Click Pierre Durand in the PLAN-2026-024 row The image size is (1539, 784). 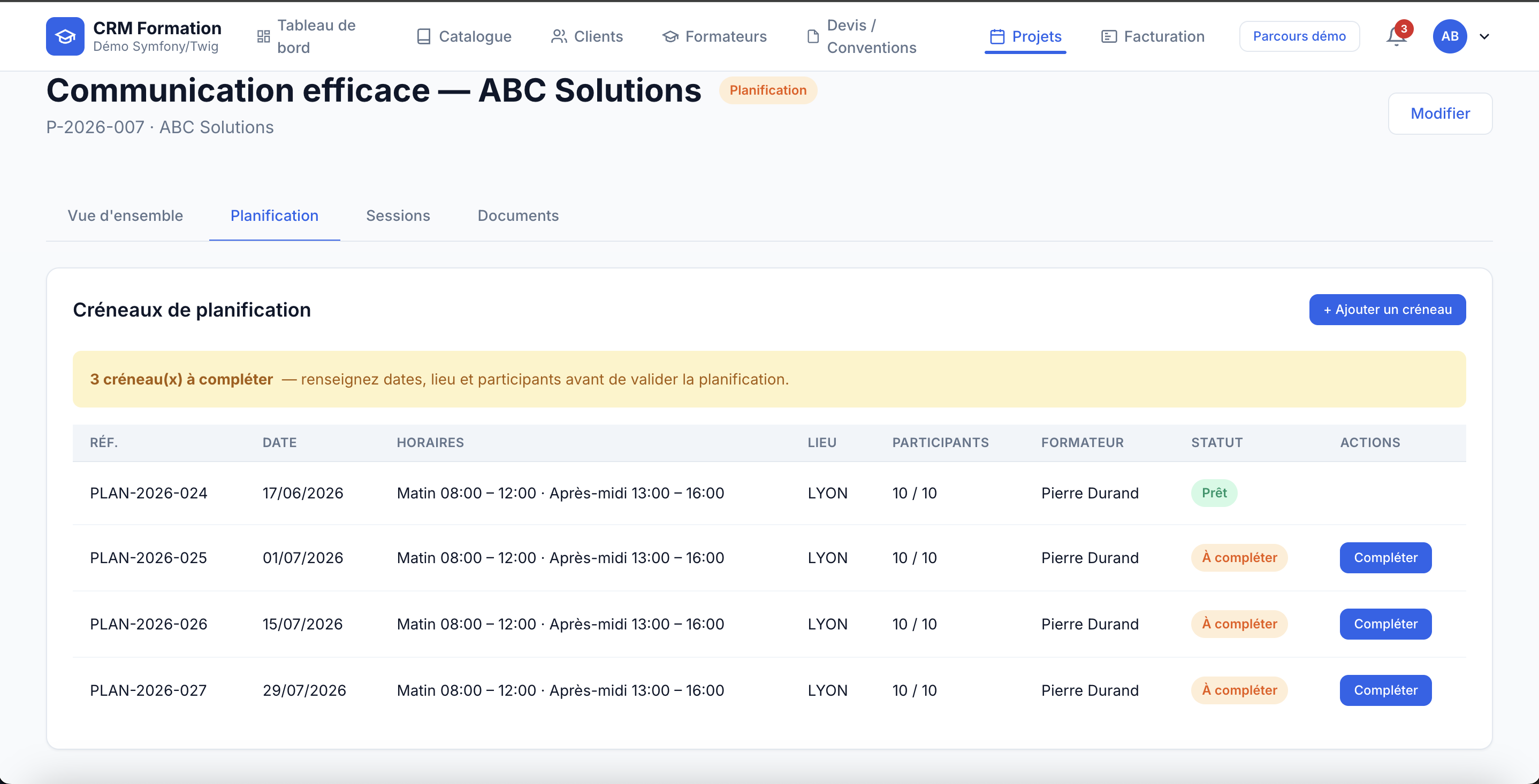(1090, 493)
